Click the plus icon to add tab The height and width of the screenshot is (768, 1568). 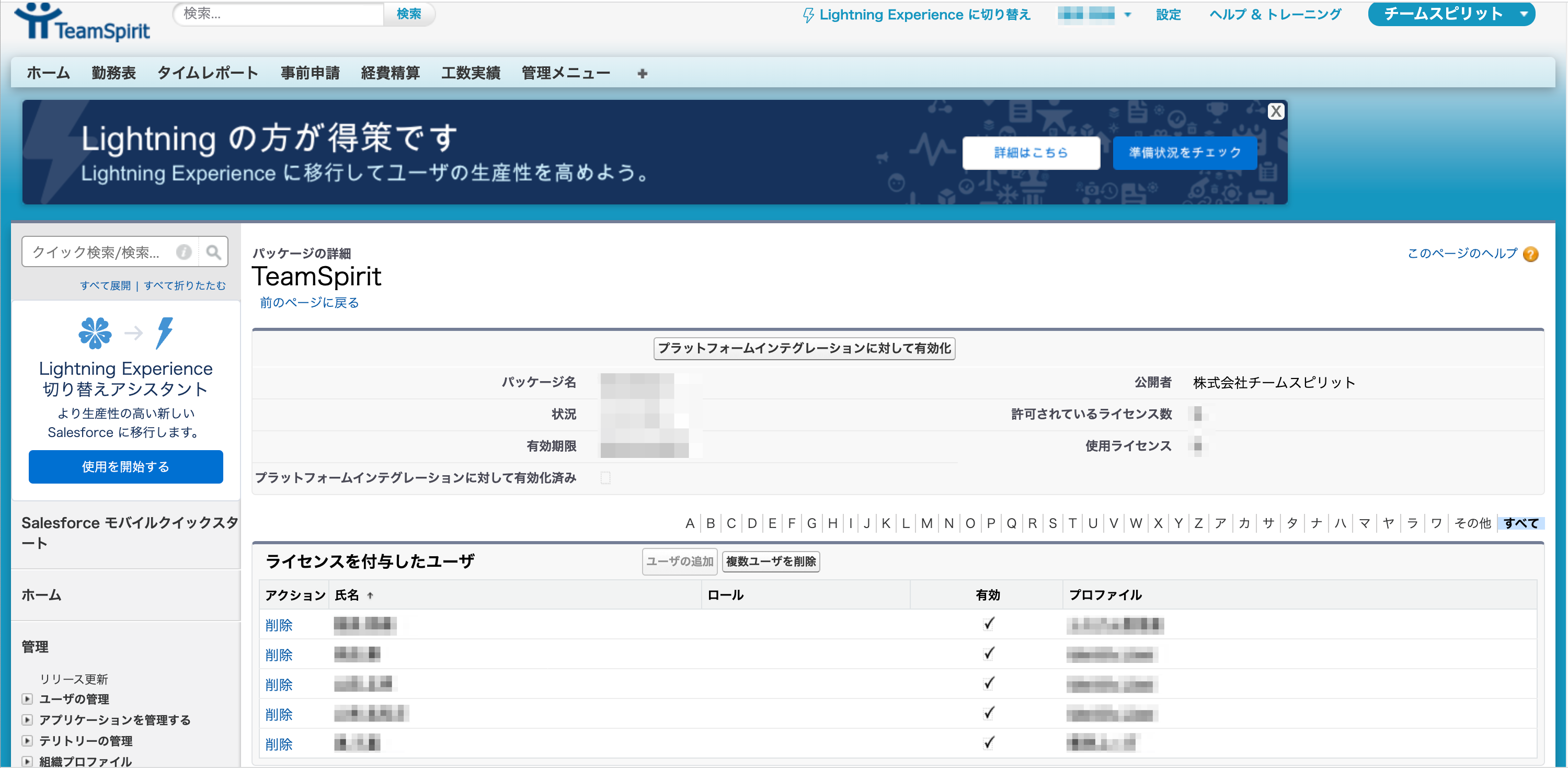point(642,74)
